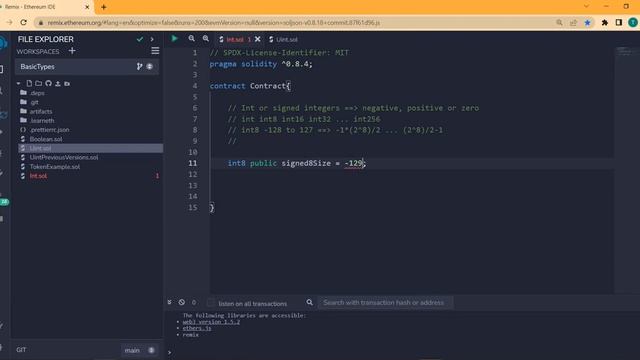Create a new folder icon
640x360 pixels.
[38, 83]
